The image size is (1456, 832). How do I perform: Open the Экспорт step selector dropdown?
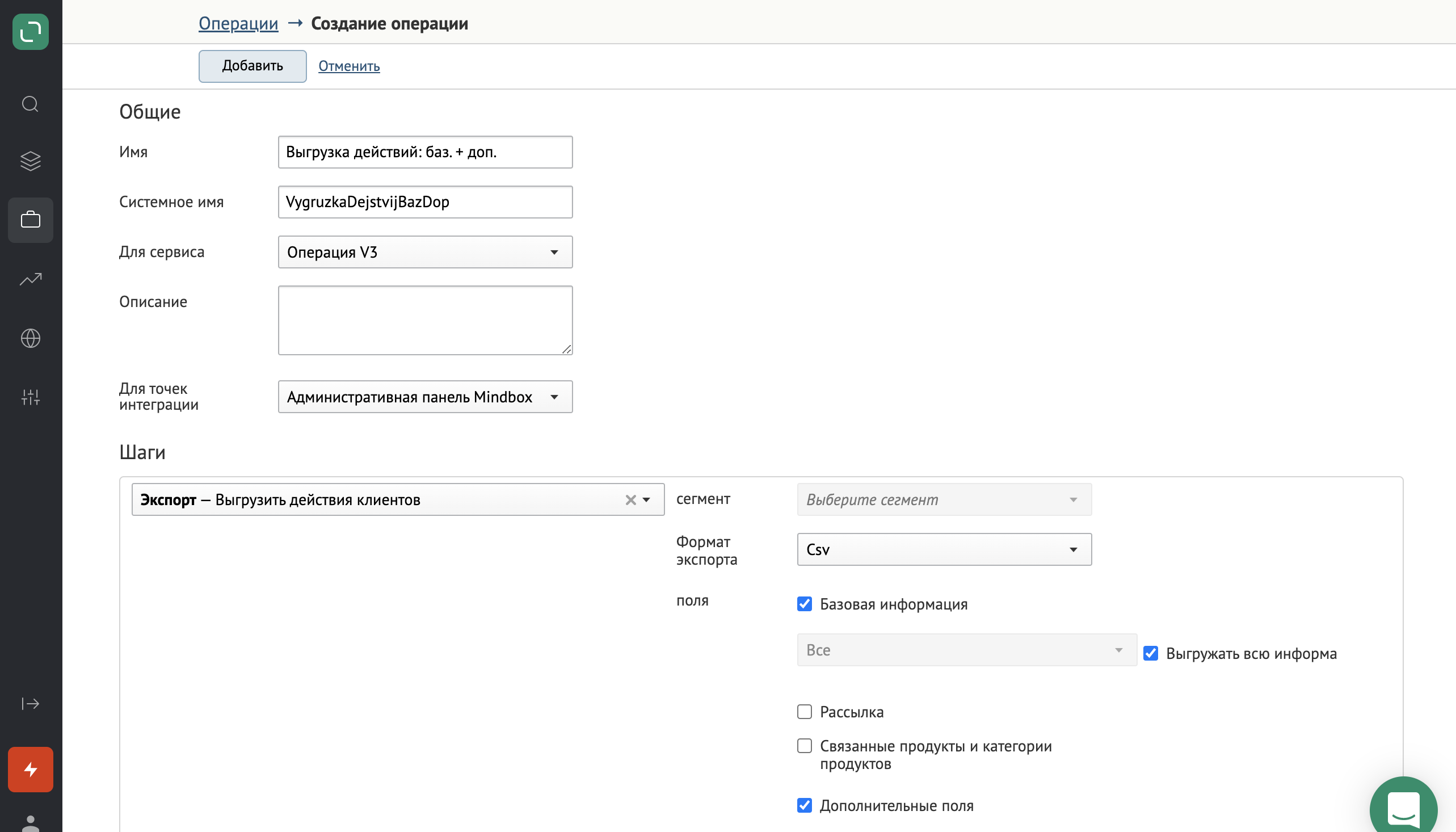(x=398, y=499)
